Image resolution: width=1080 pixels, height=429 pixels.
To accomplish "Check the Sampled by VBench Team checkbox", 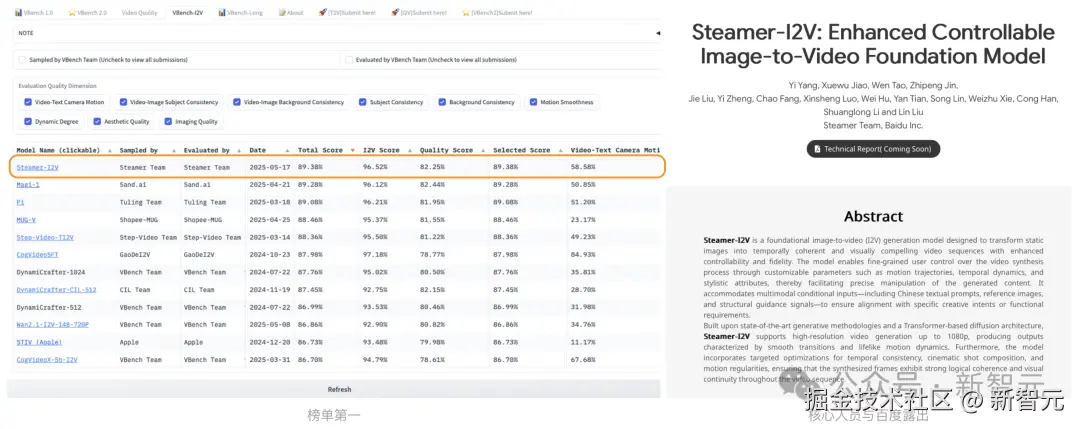I will pyautogui.click(x=24, y=60).
